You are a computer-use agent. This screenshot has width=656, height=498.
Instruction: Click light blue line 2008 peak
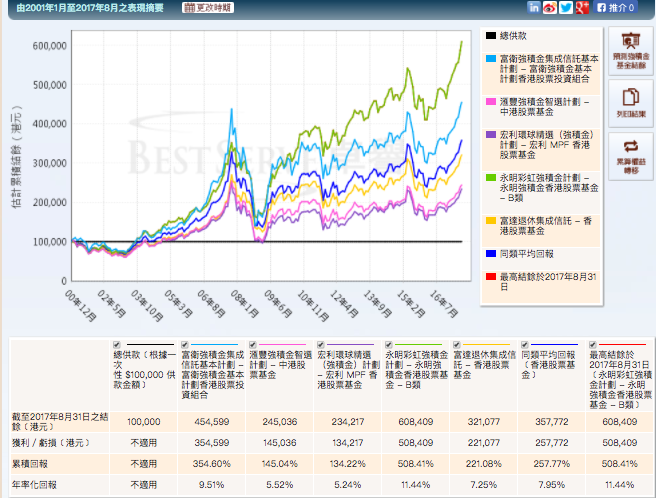pos(231,110)
